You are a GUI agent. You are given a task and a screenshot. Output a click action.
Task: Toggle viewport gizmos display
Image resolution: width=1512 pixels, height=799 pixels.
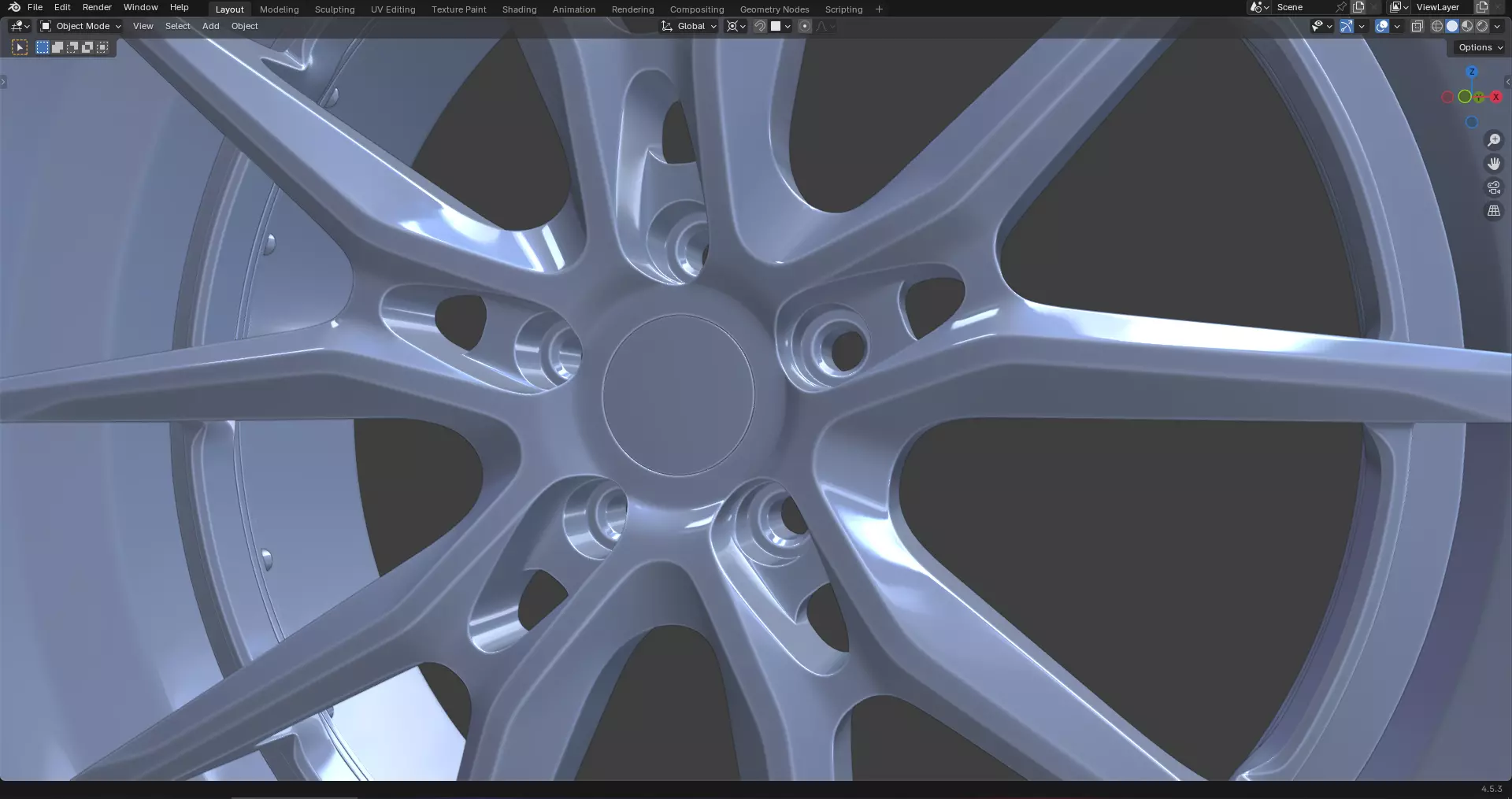1347,26
